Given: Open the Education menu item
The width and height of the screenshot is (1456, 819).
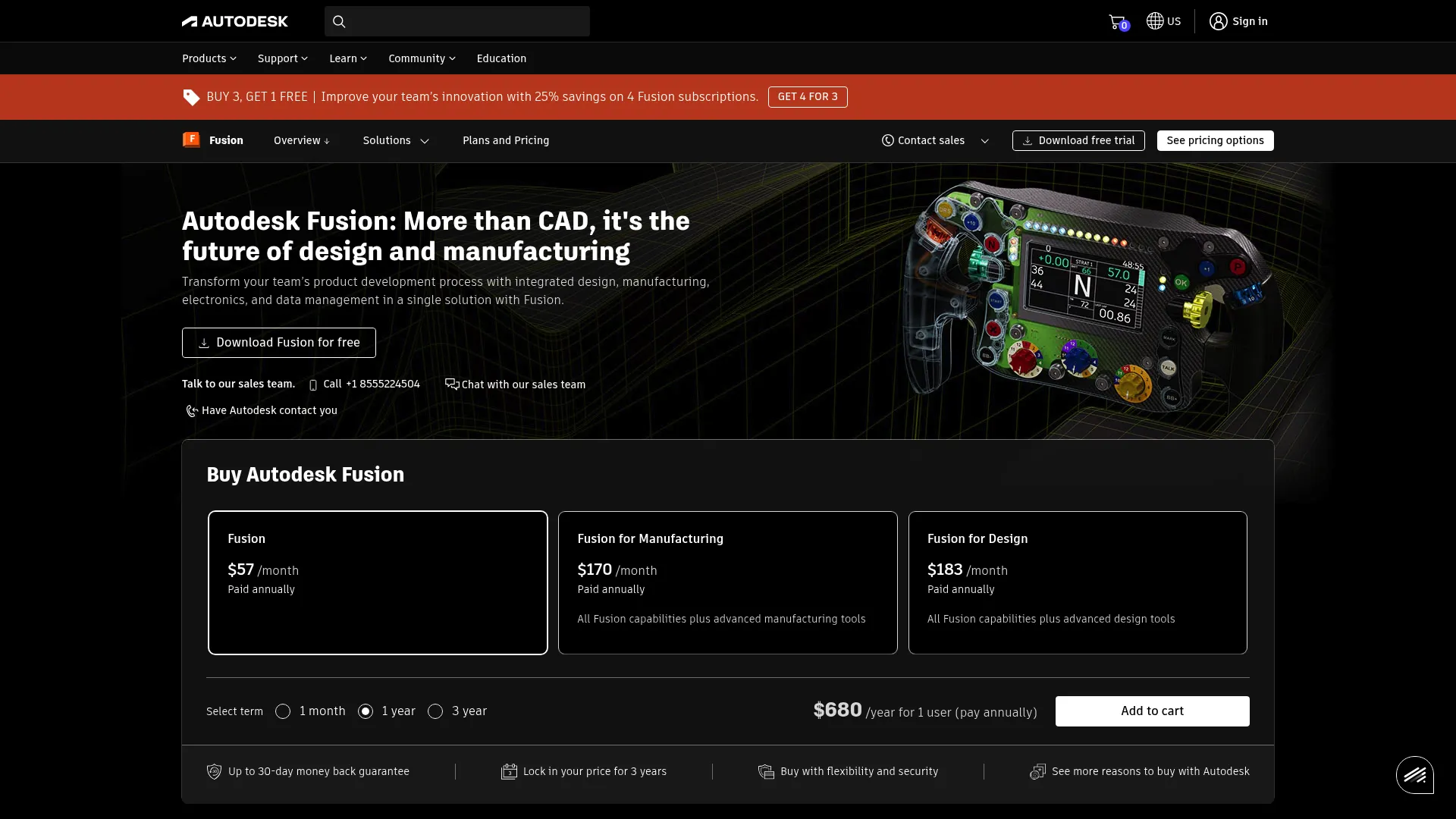Looking at the screenshot, I should tap(501, 58).
